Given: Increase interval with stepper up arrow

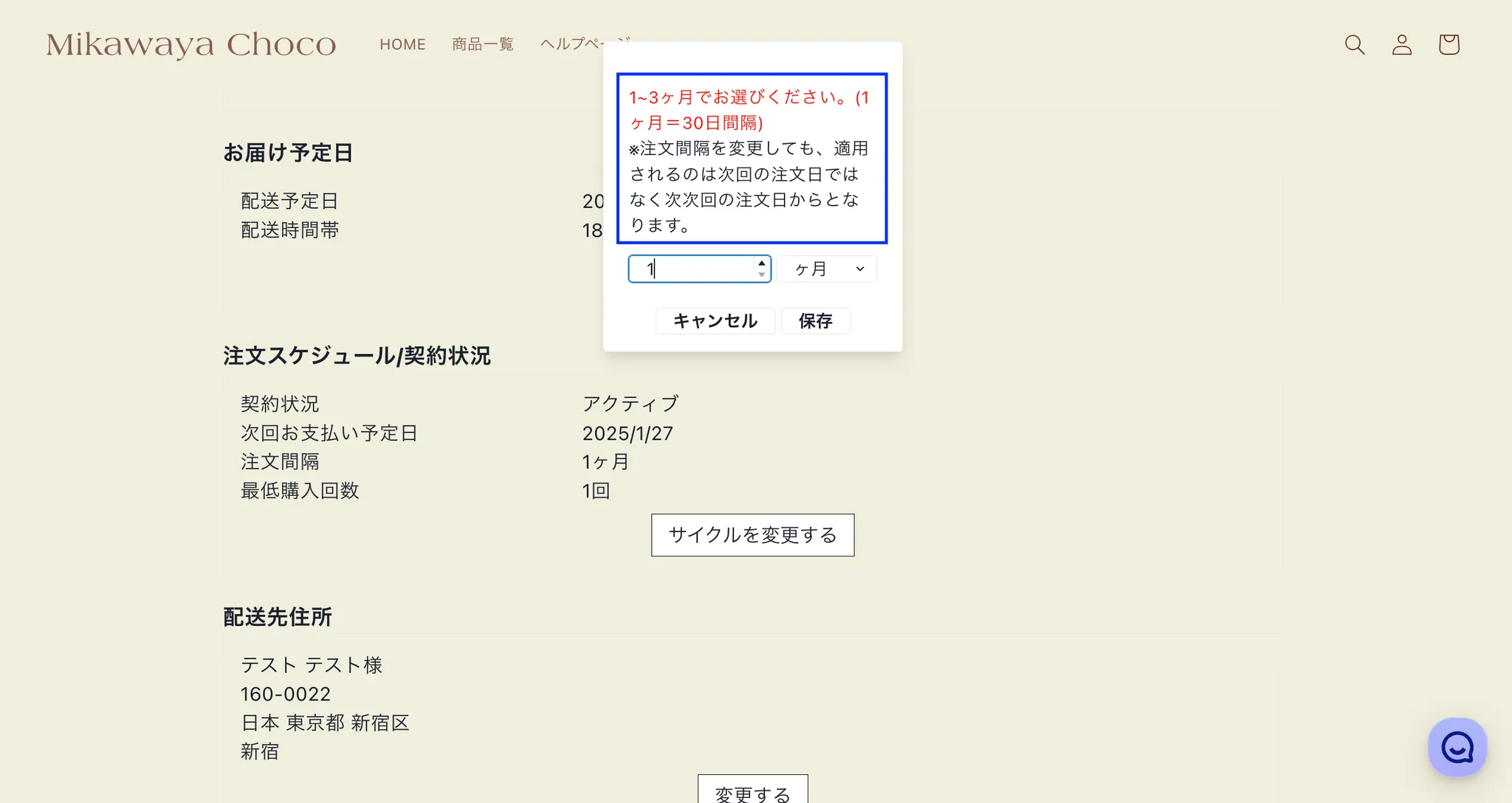Looking at the screenshot, I should 761,263.
